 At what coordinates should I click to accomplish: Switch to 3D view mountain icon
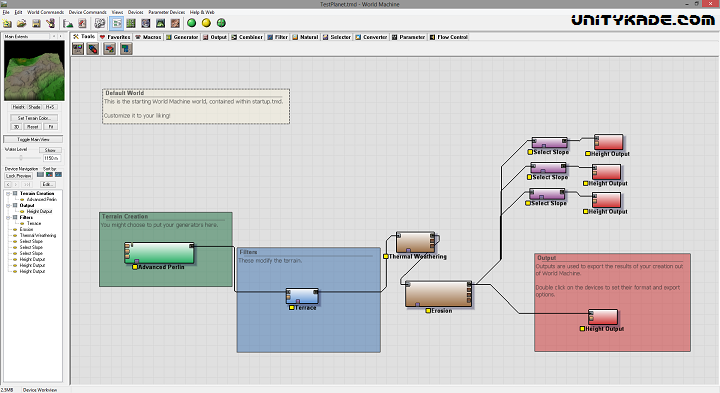pyautogui.click(x=161, y=23)
